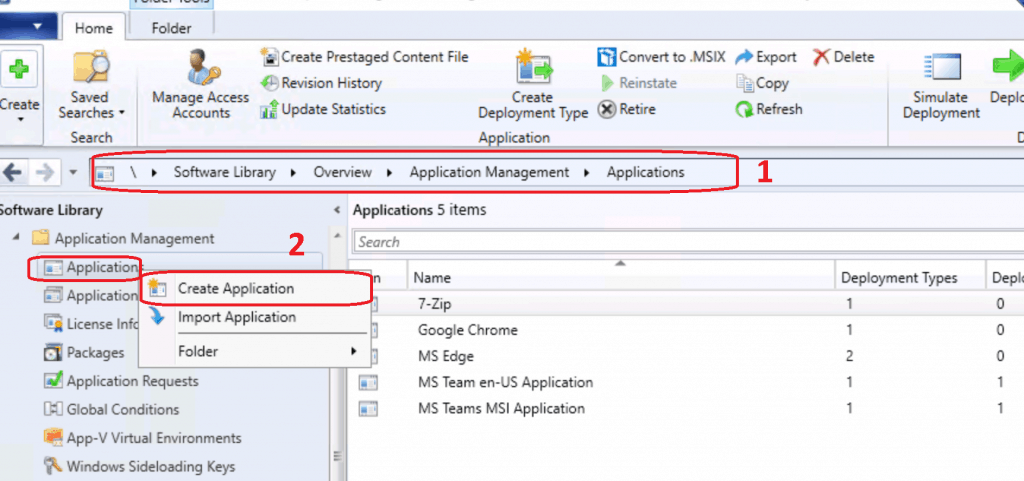Screen dimensions: 1024x481
Task: Open Manage Access Accounts
Action: coord(200,87)
